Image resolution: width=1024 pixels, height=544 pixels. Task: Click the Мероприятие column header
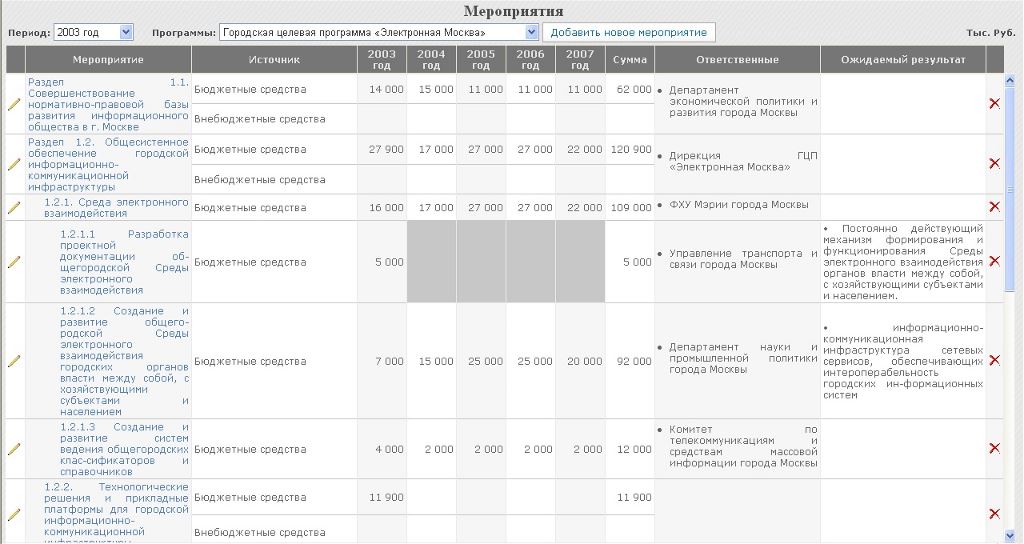coord(108,60)
